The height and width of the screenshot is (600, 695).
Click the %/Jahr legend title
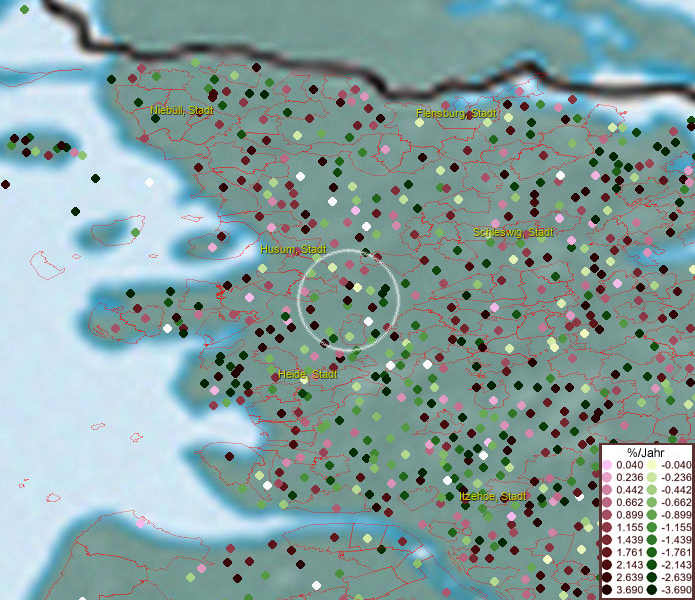pyautogui.click(x=646, y=453)
